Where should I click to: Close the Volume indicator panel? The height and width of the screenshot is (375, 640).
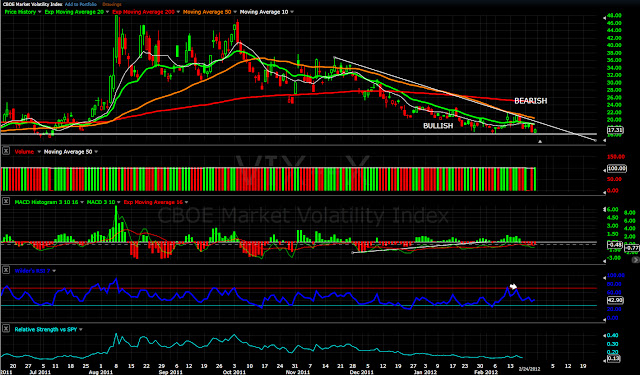[x=6, y=151]
